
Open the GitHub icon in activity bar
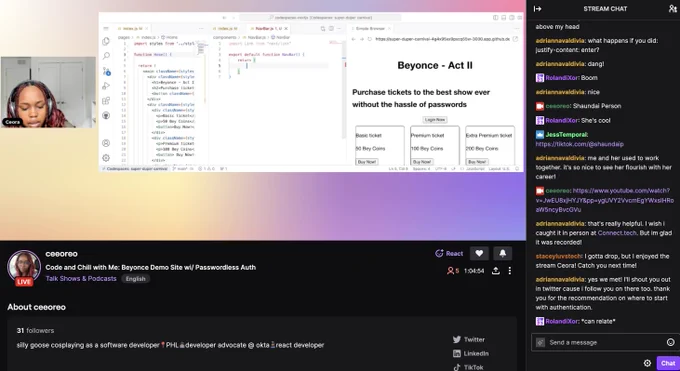(106, 115)
